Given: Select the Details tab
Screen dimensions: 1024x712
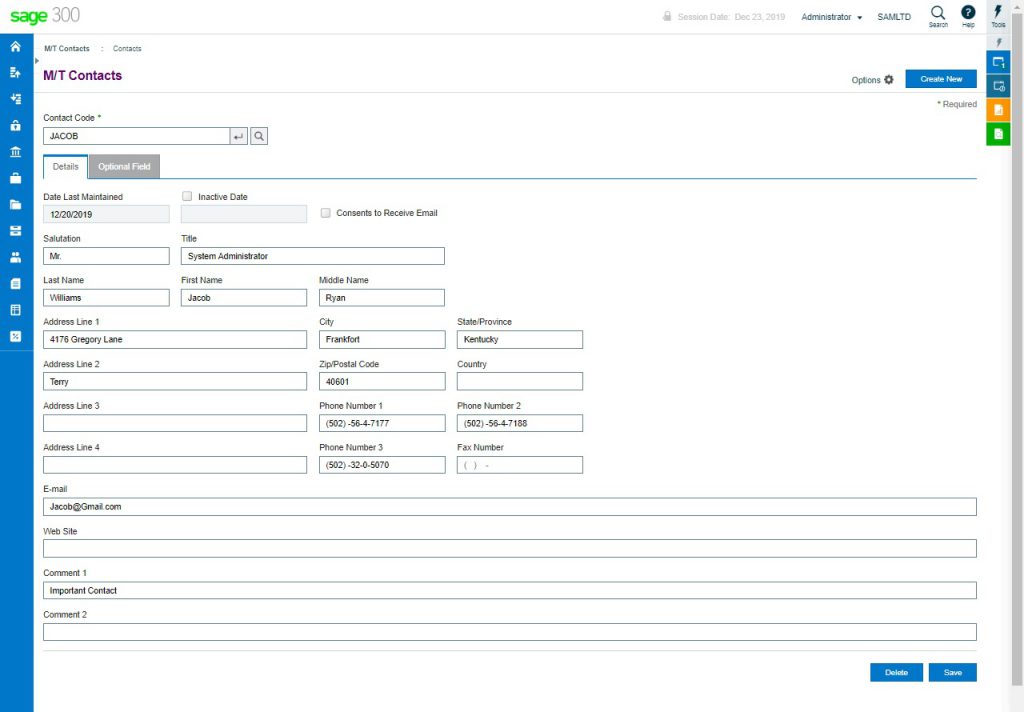Looking at the screenshot, I should coord(66,167).
